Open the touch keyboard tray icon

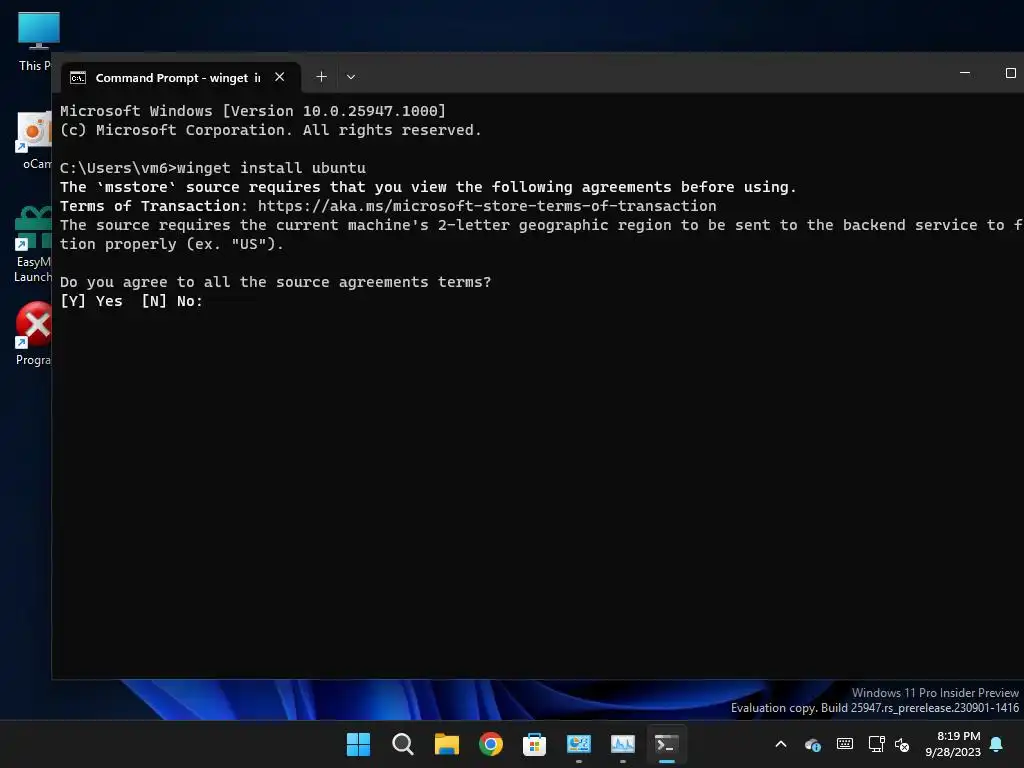(844, 744)
